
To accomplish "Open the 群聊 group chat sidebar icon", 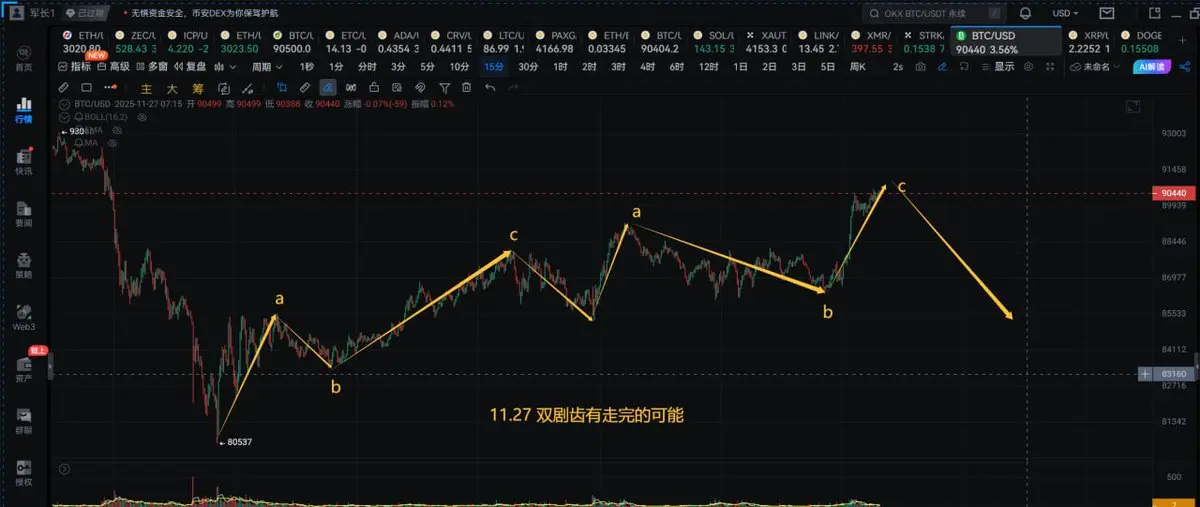I will 22,422.
